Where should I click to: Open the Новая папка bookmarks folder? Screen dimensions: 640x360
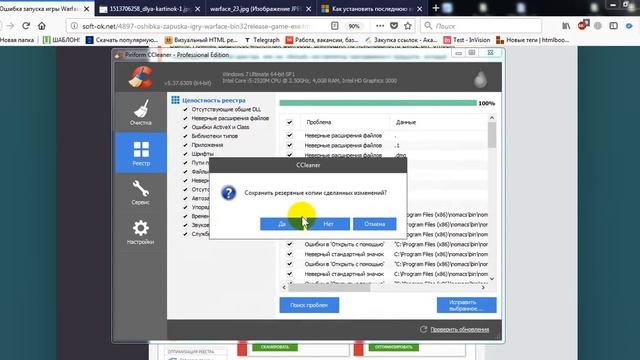17,40
